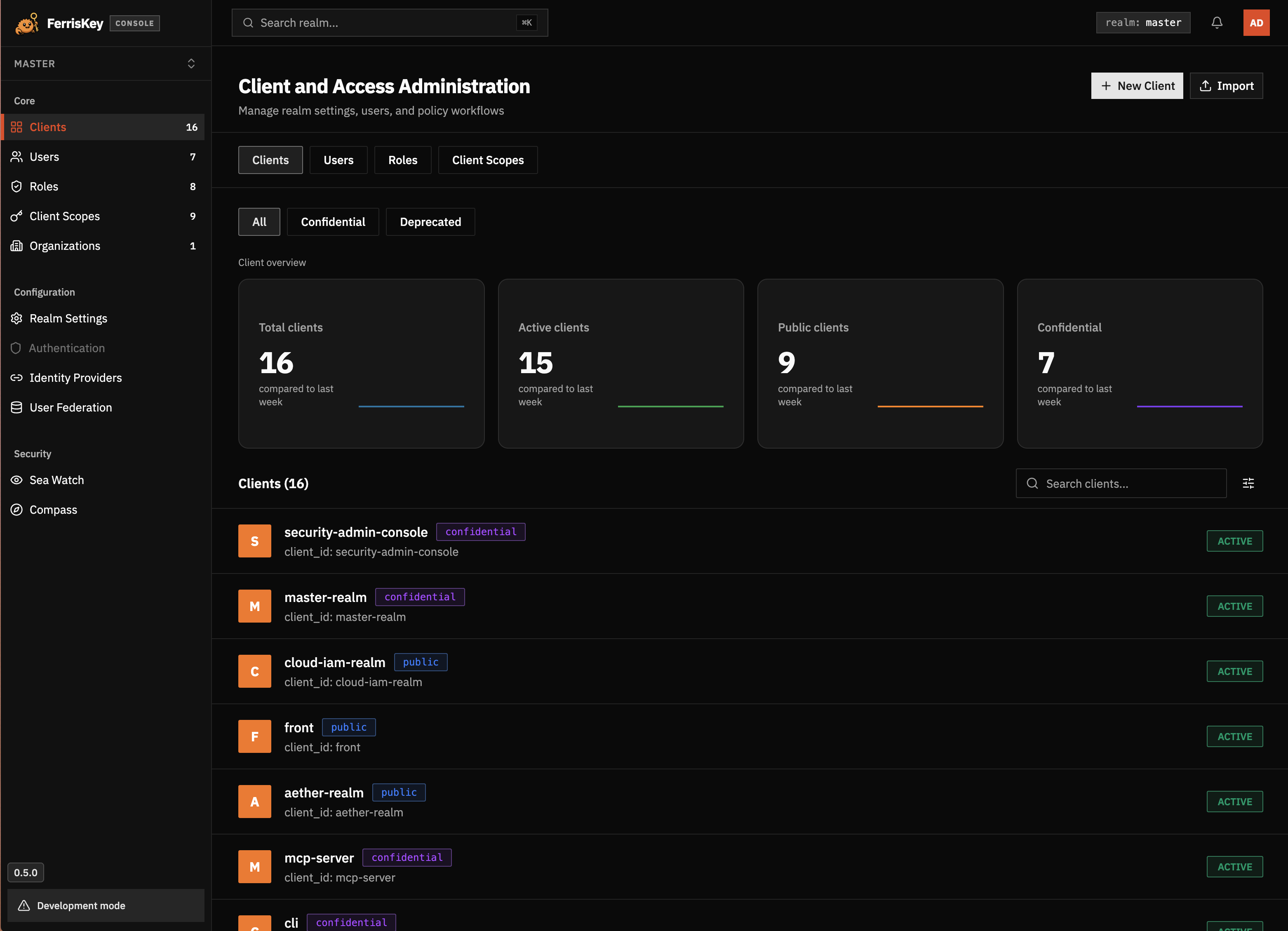Viewport: 1288px width, 931px height.
Task: Click the Realm Settings gear icon
Action: click(x=16, y=318)
